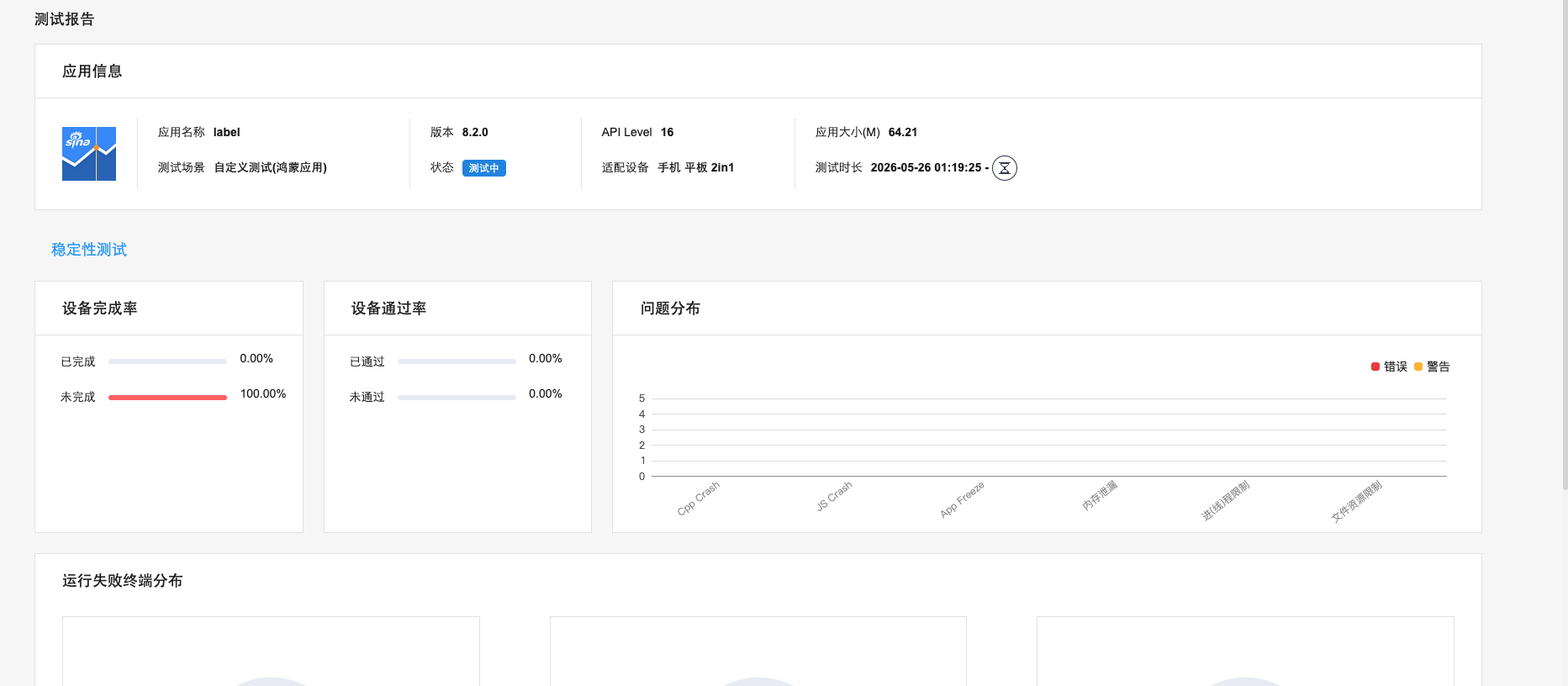The width and height of the screenshot is (1568, 686).
Task: Toggle the 错误 red legend marker
Action: (x=1375, y=367)
